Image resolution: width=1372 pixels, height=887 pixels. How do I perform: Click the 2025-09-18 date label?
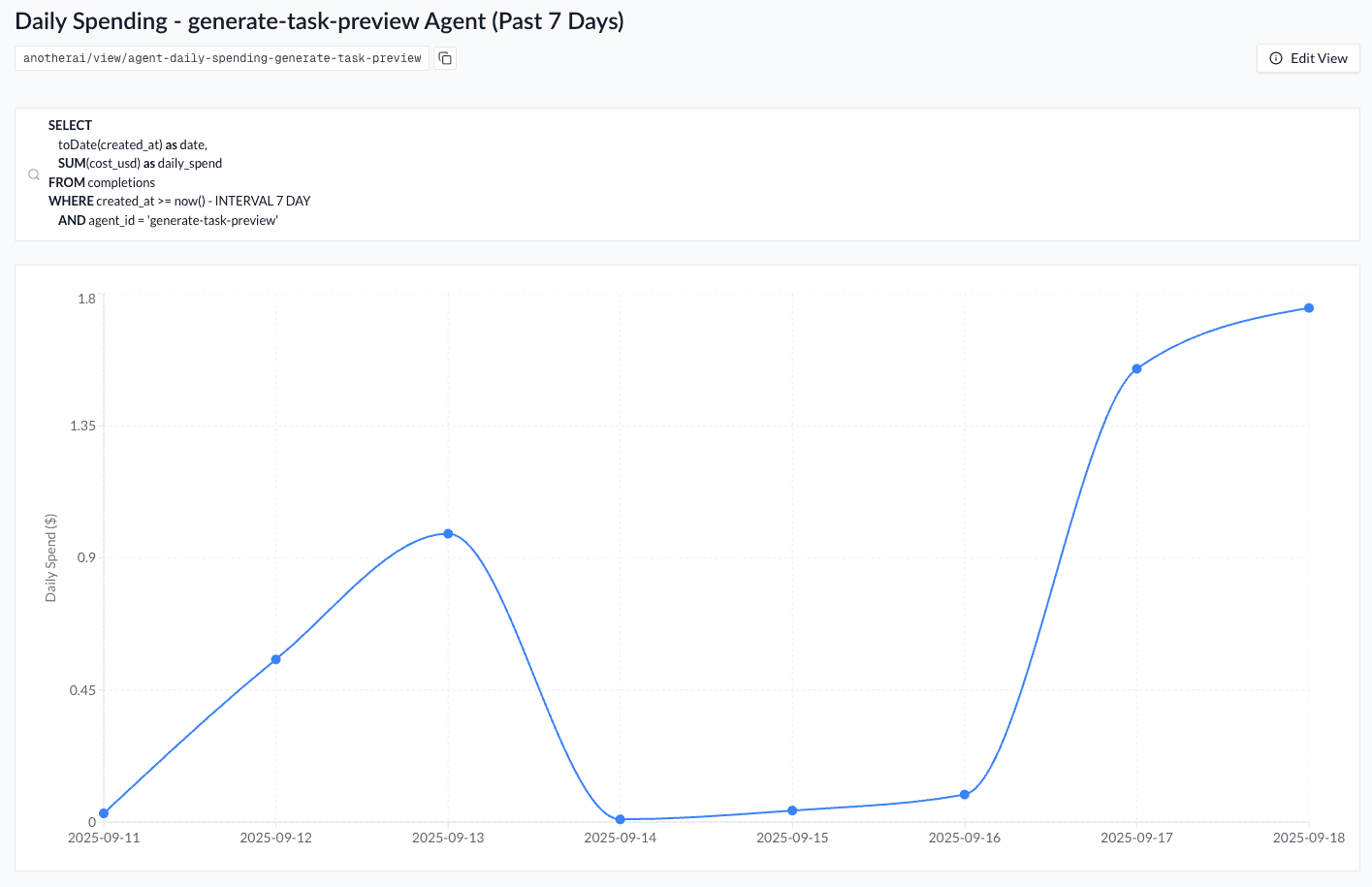[1309, 838]
